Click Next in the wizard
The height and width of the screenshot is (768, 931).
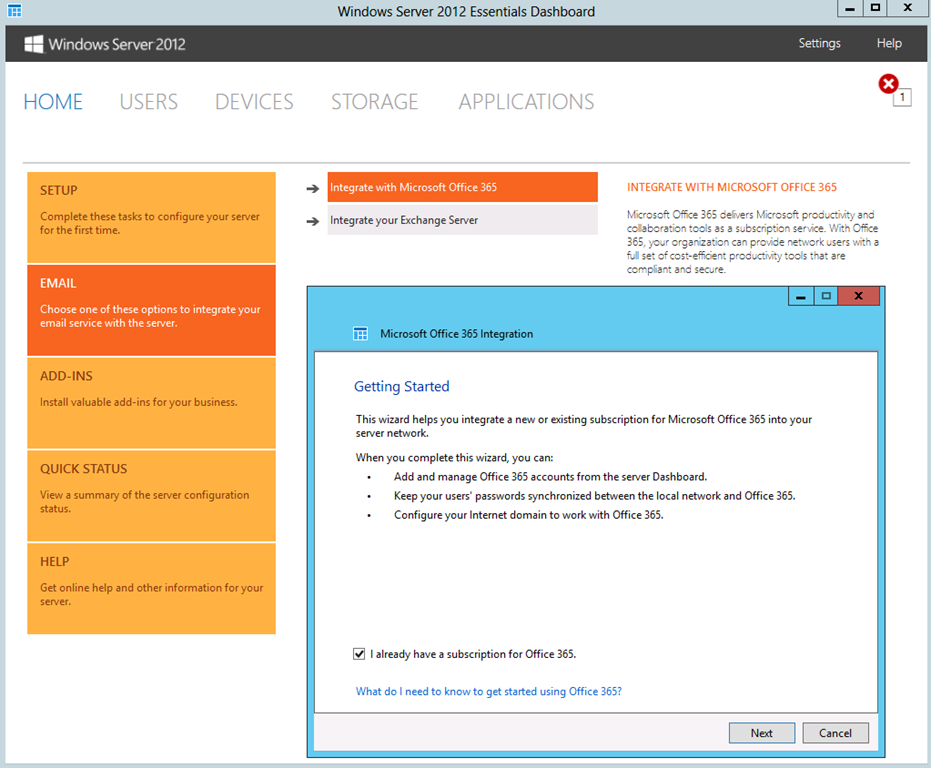pyautogui.click(x=762, y=733)
